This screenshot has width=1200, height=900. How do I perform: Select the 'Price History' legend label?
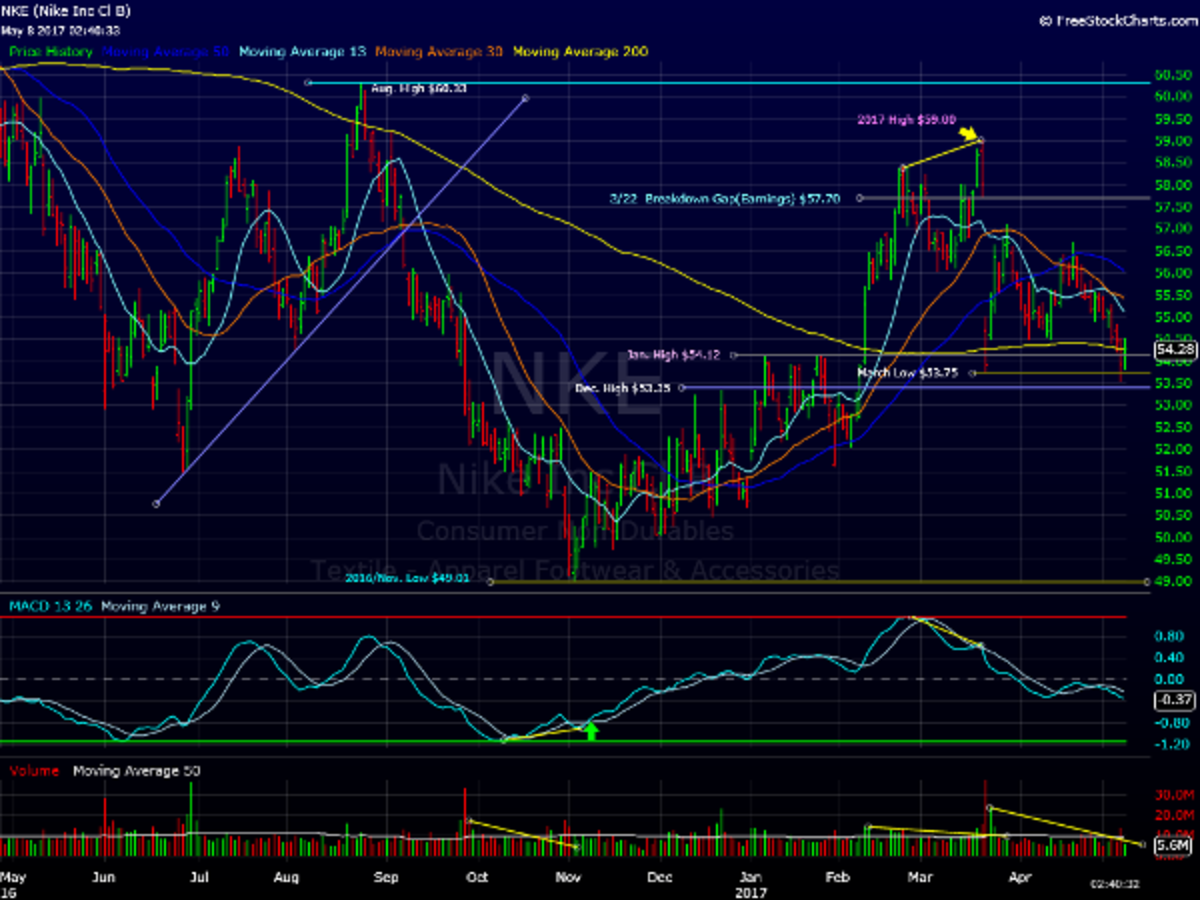click(x=51, y=51)
